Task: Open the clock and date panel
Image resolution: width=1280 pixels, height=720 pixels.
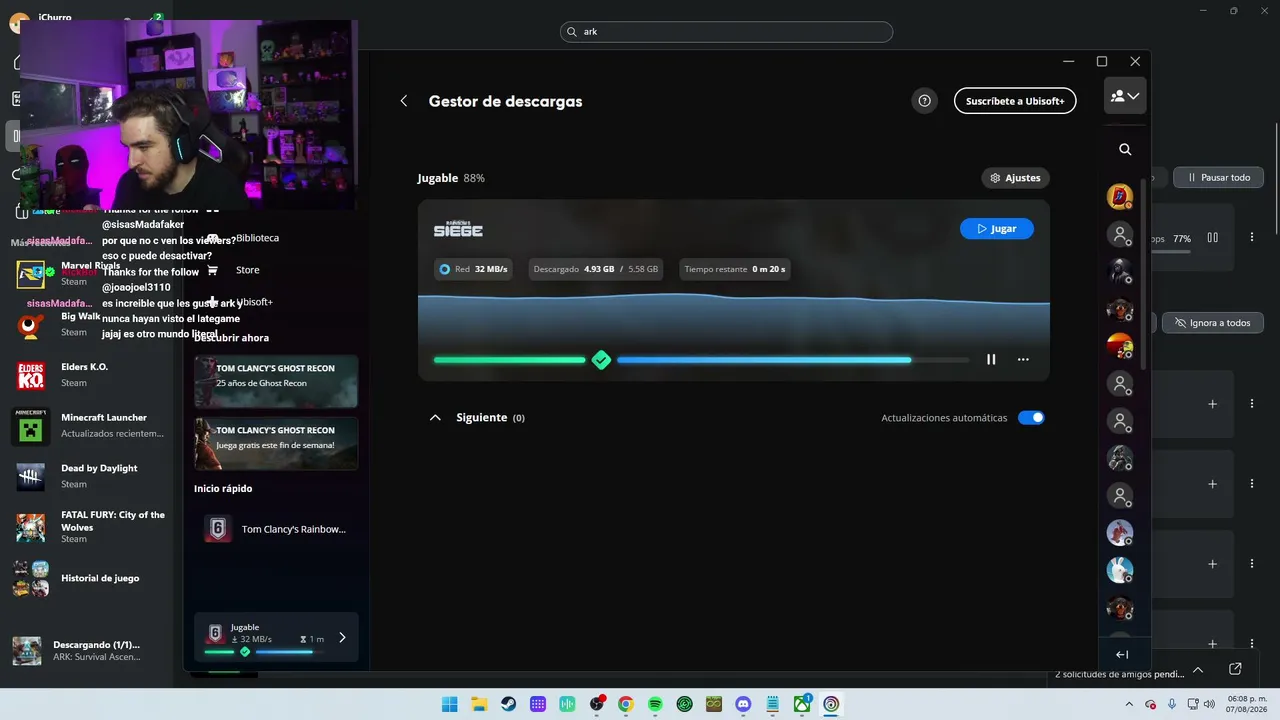Action: pos(1248,704)
